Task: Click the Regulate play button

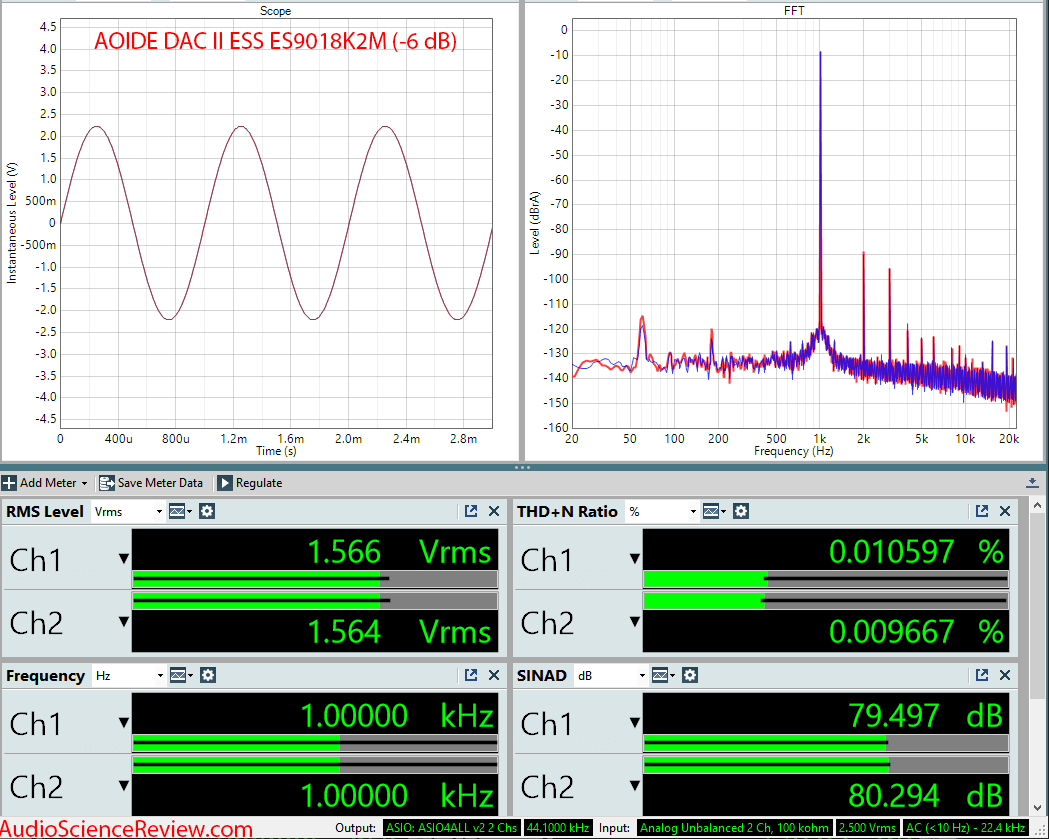Action: pyautogui.click(x=225, y=482)
